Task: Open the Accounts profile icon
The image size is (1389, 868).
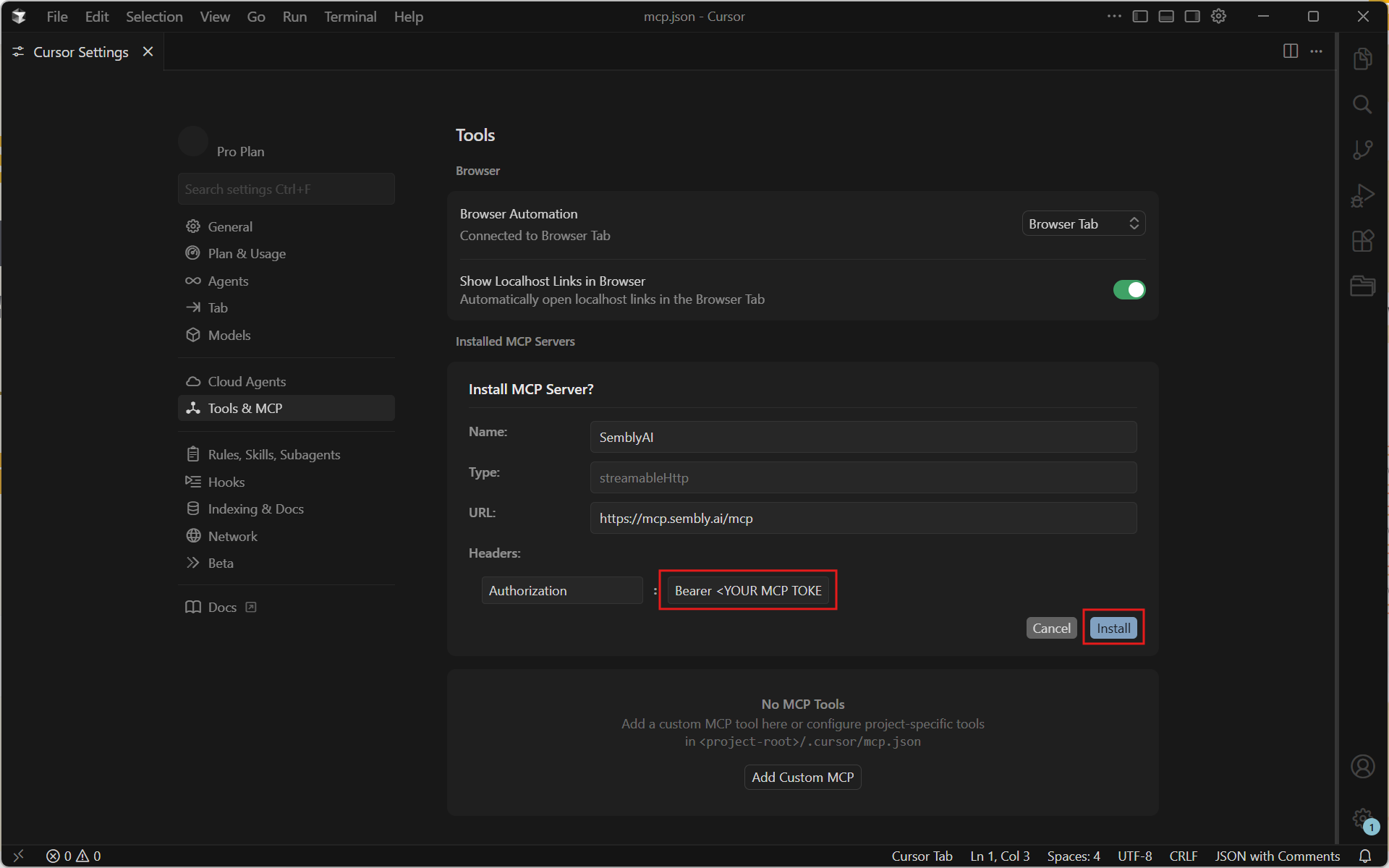Action: [x=1362, y=766]
